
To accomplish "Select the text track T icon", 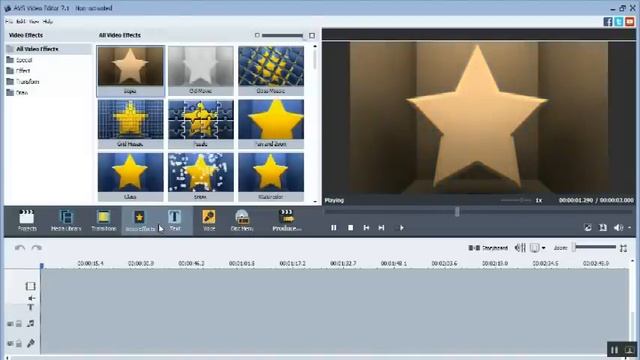I will point(31,307).
